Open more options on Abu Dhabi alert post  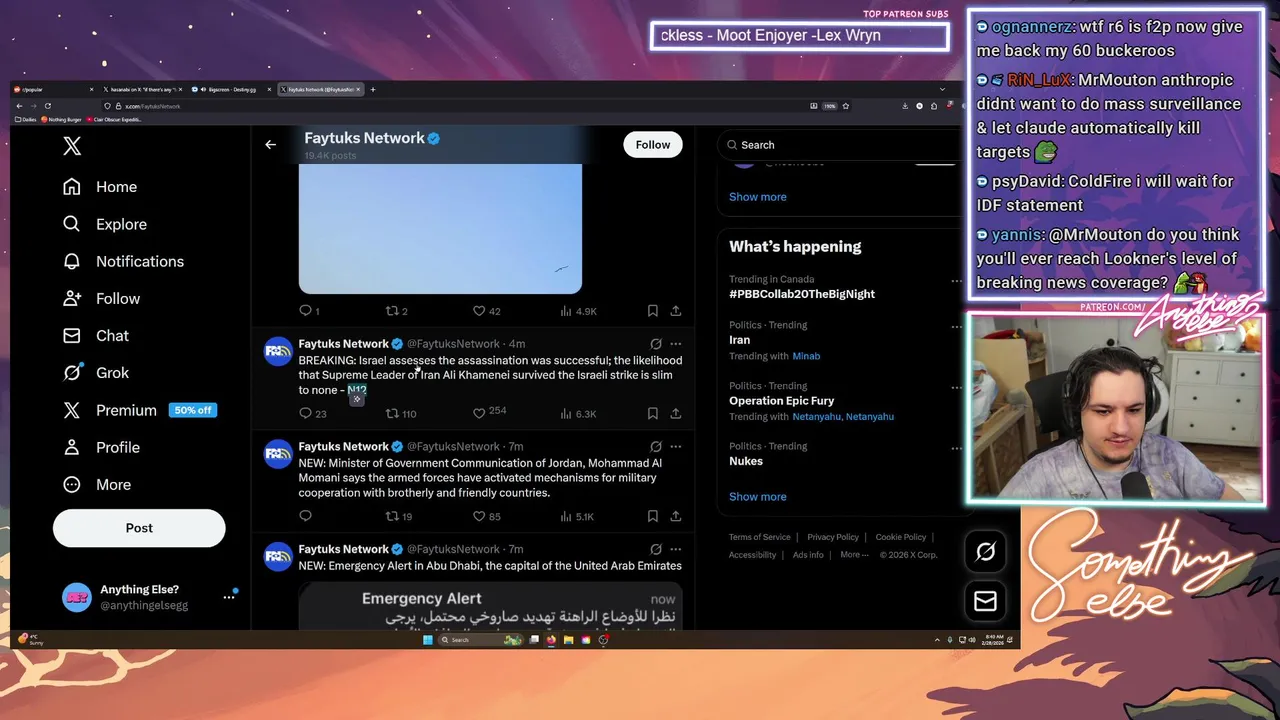pos(676,549)
